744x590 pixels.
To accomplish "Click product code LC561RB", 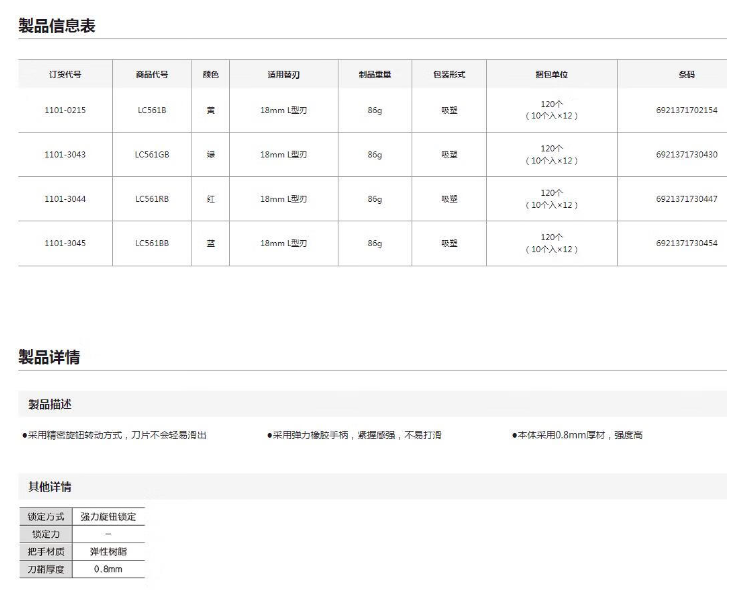I will coord(152,199).
